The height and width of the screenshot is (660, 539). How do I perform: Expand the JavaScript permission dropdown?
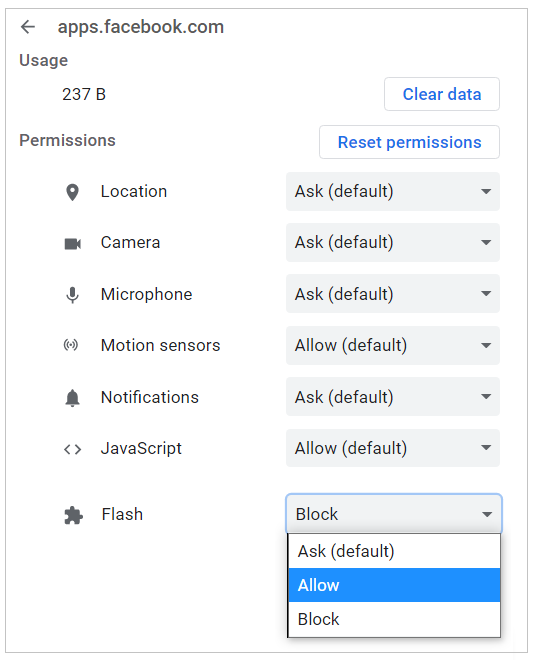[393, 448]
